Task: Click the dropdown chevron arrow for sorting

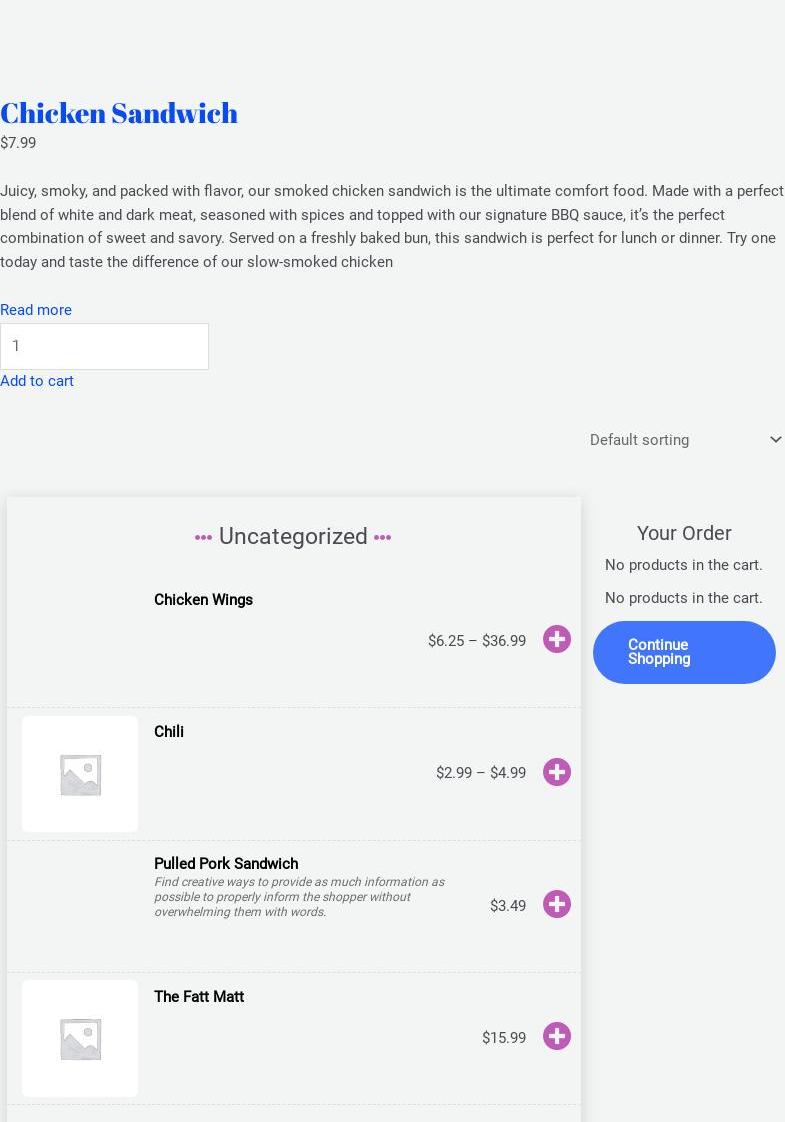Action: [775, 440]
